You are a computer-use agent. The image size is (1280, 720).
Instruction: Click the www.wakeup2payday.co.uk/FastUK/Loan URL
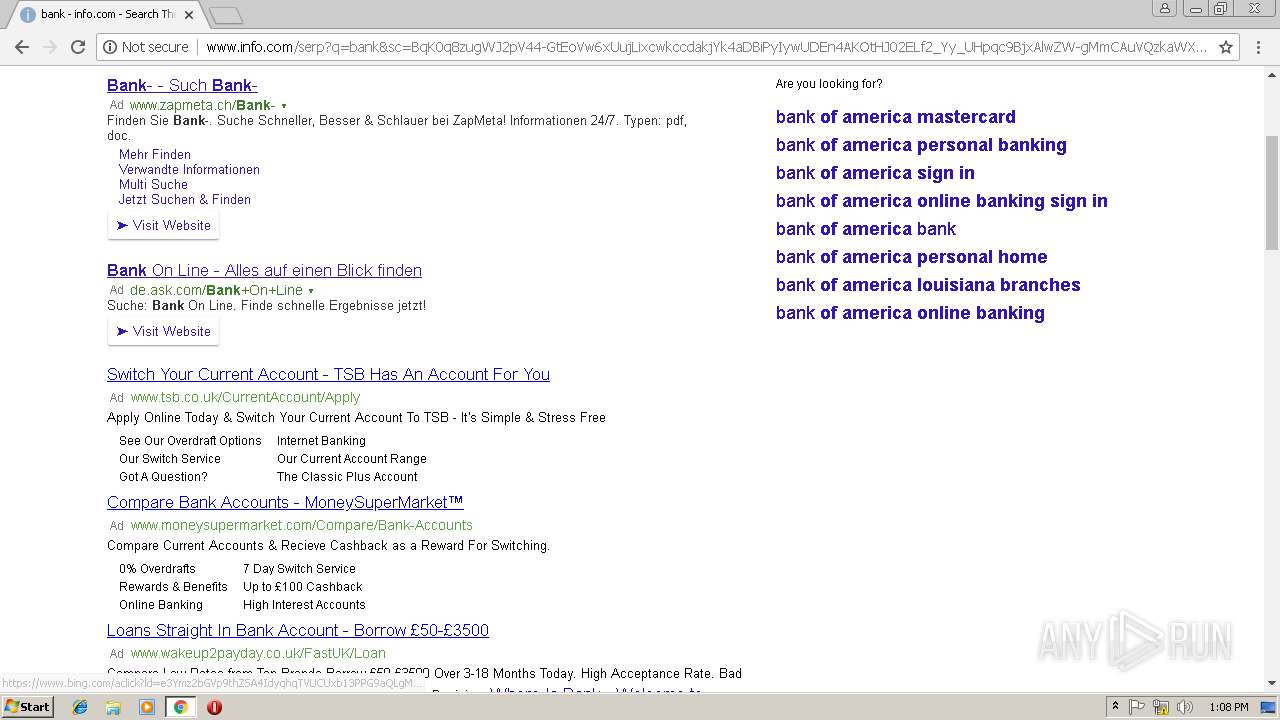(258, 653)
